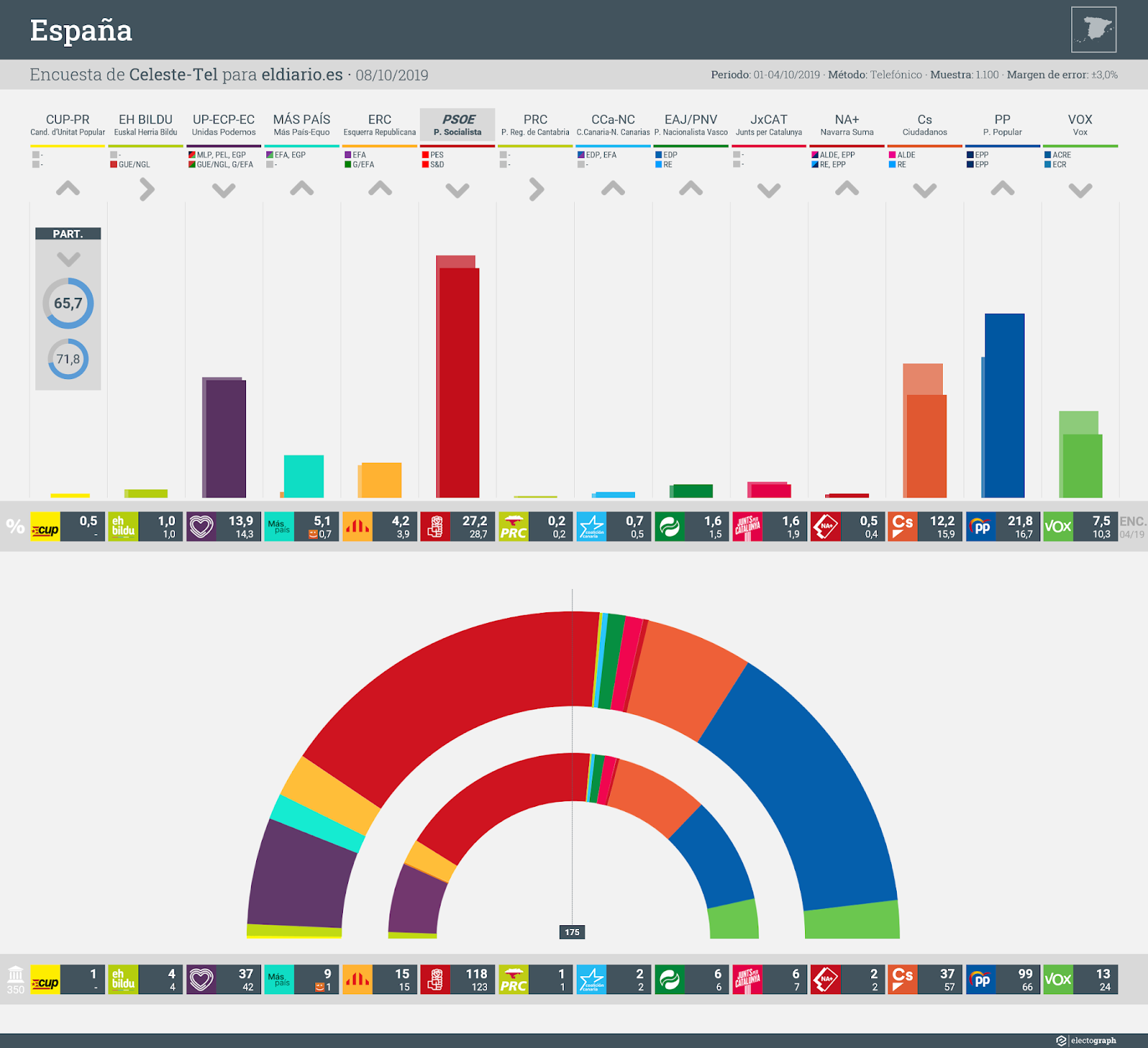Click the España title
The width and height of the screenshot is (1148, 1048).
[81, 31]
